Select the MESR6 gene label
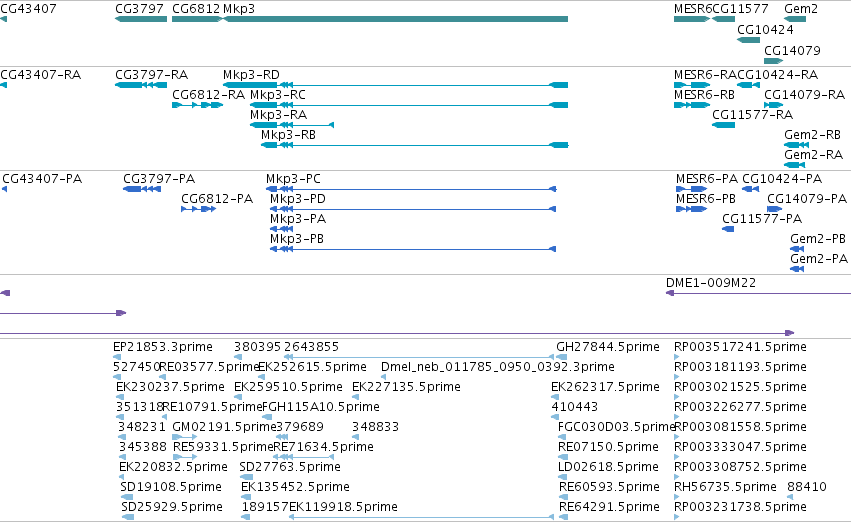The width and height of the screenshot is (851, 522). [693, 9]
